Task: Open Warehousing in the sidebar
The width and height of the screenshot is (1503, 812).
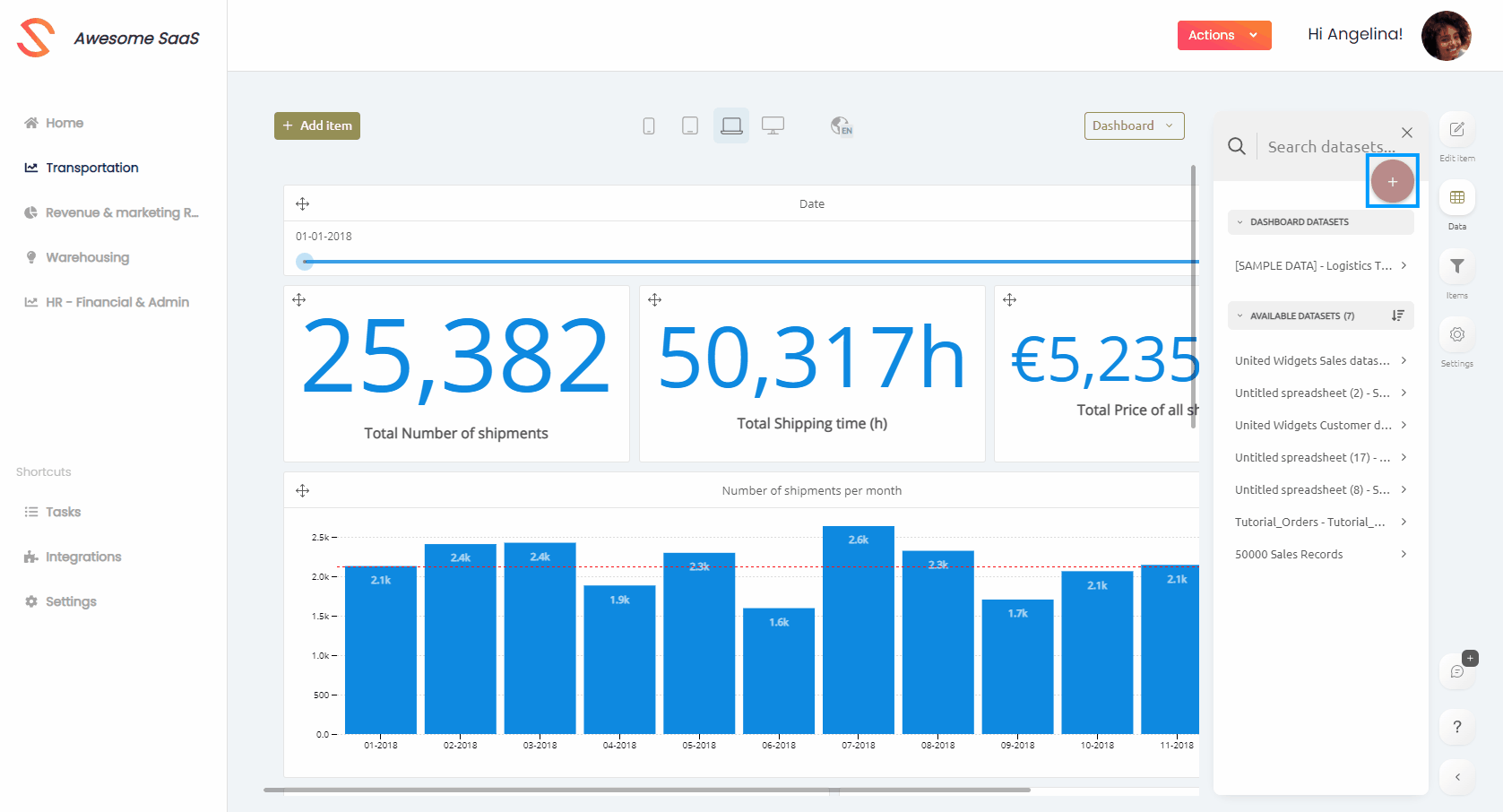Action: pyautogui.click(x=87, y=257)
